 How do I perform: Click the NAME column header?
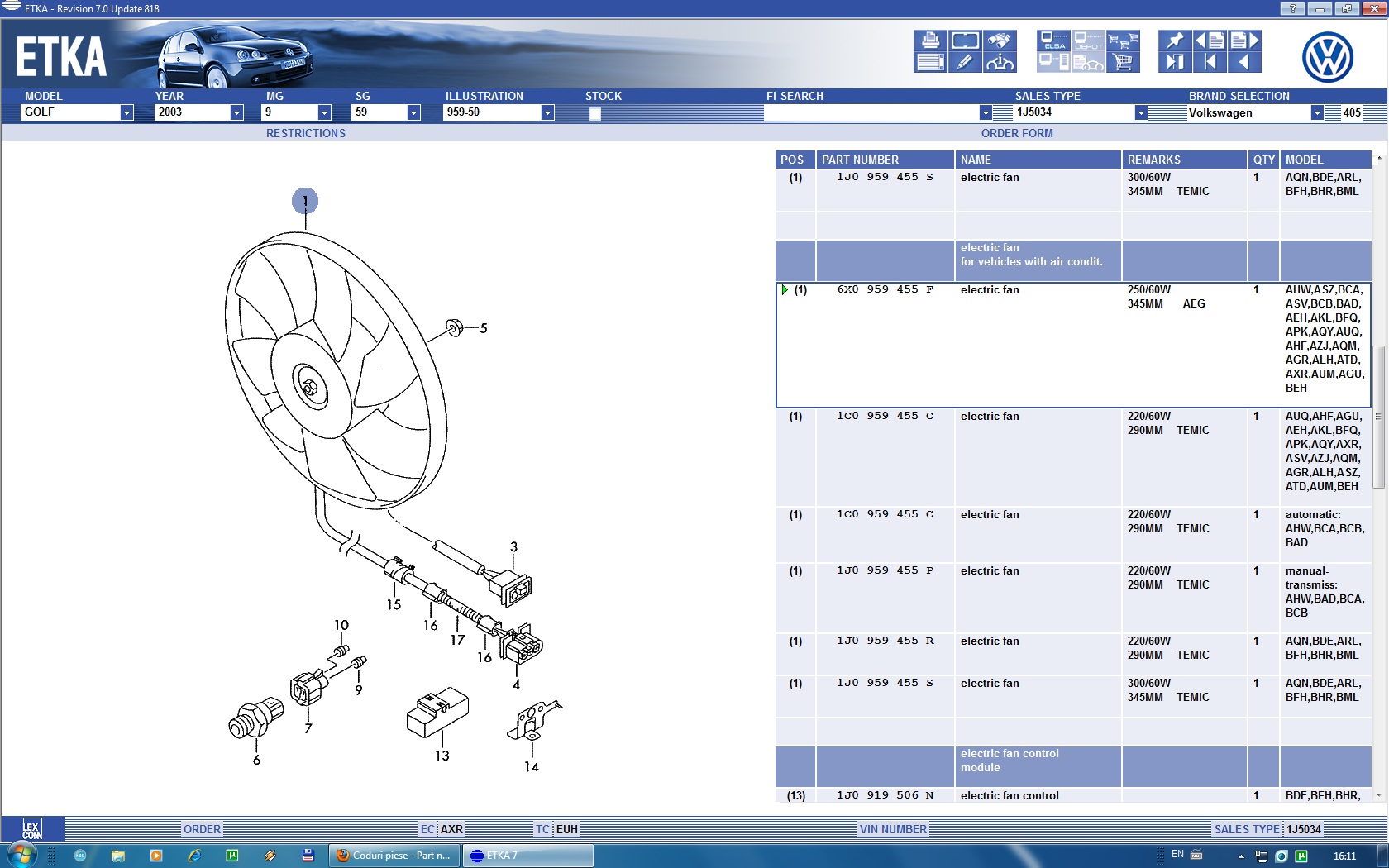tap(1038, 160)
